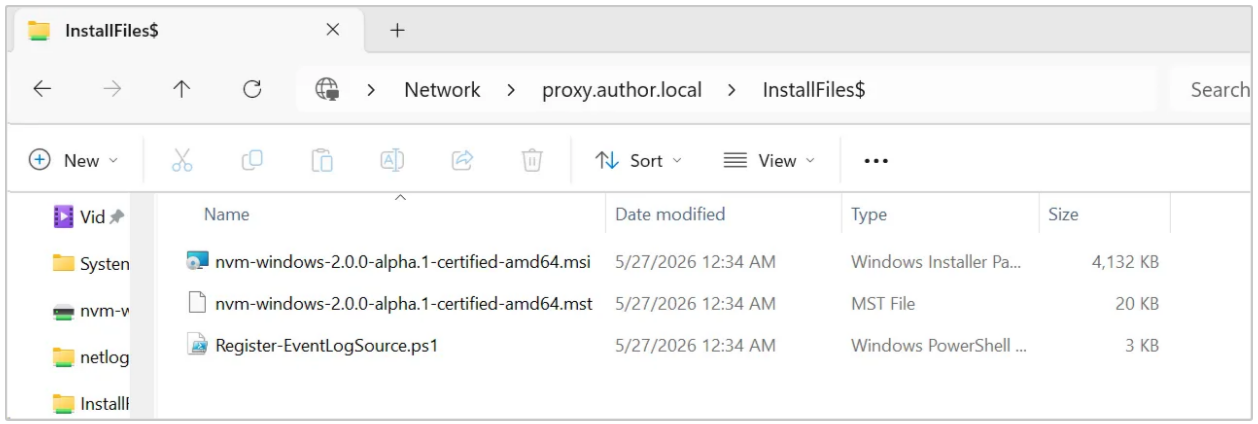Click the 3 KB size value
Image resolution: width=1258 pixels, height=424 pixels.
1142,346
